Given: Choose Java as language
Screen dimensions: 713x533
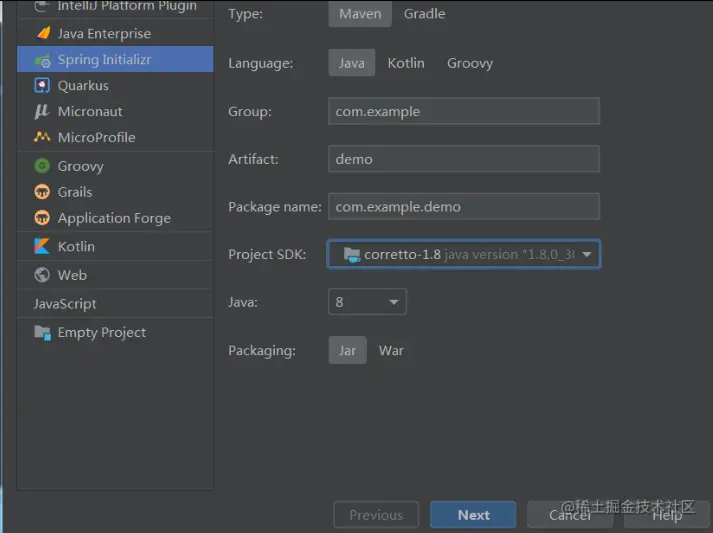Looking at the screenshot, I should [351, 63].
